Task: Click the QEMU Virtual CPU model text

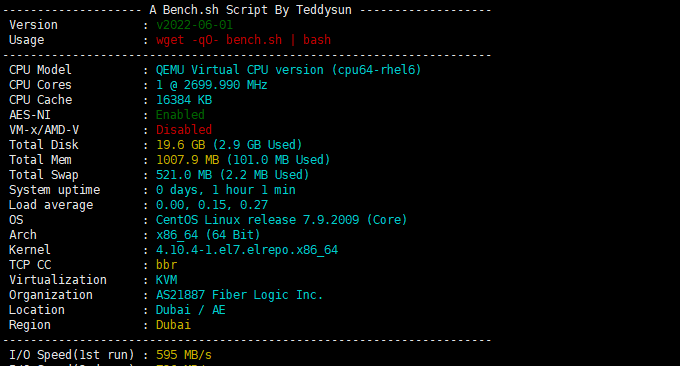Action: click(288, 70)
